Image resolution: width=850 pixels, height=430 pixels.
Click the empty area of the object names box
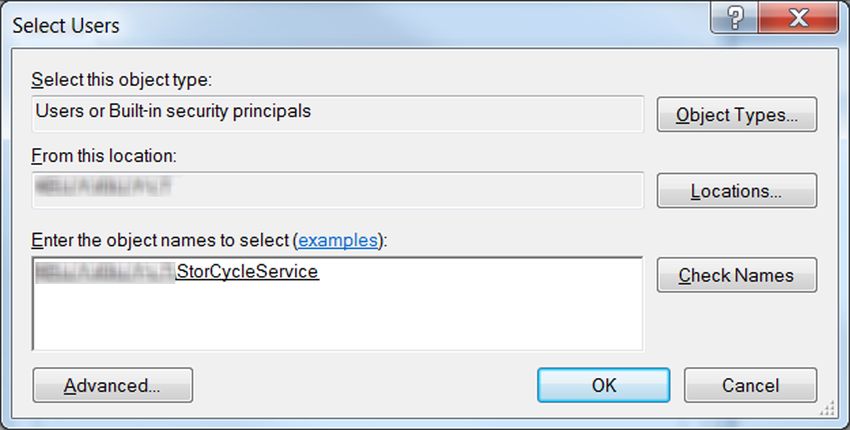click(337, 317)
